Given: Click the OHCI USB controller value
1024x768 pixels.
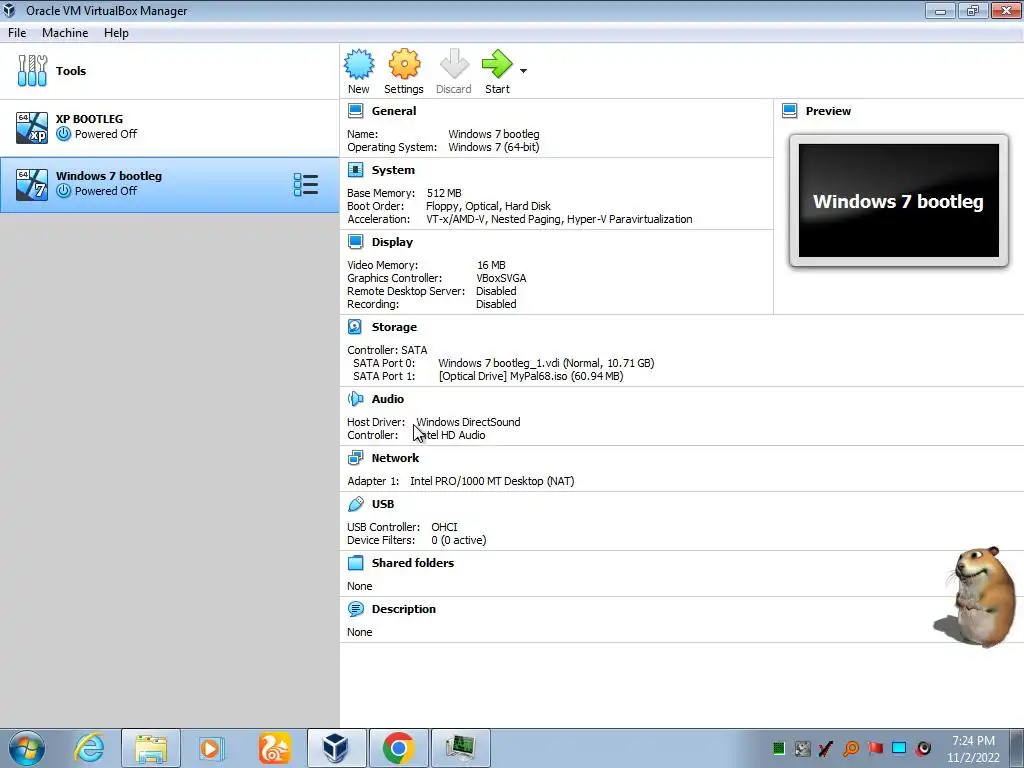Looking at the screenshot, I should 444,527.
